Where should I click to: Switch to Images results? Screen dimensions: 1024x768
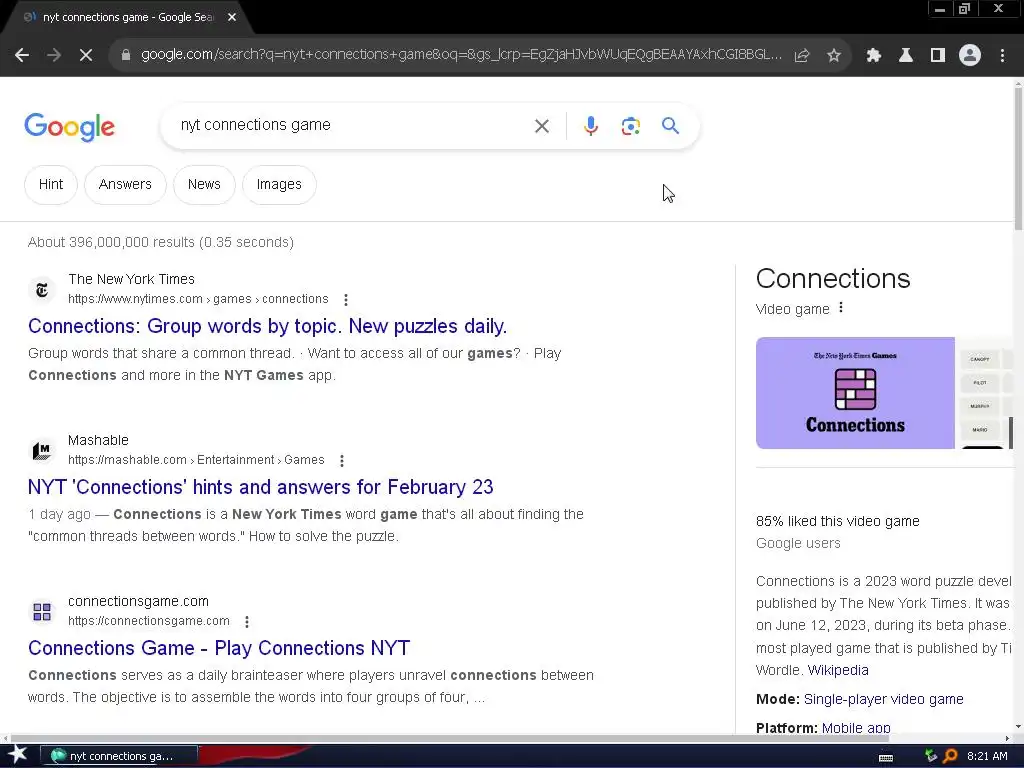click(x=280, y=185)
